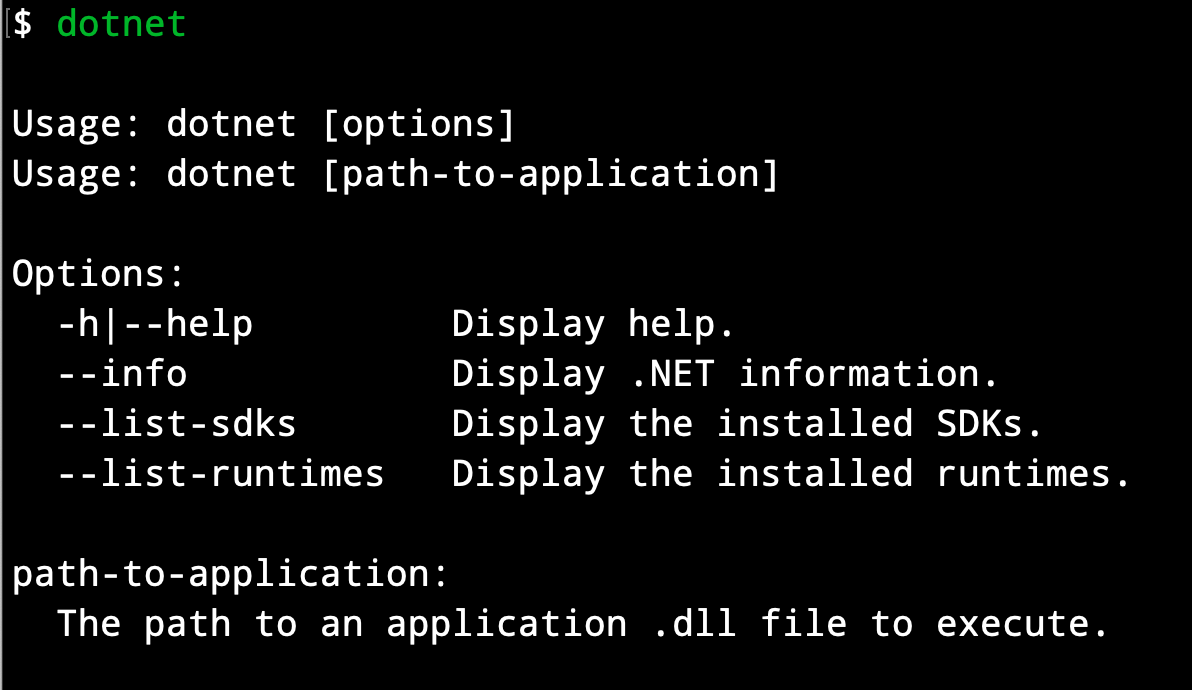The width and height of the screenshot is (1192, 690).
Task: Click the --list-sdks option
Action: pyautogui.click(x=177, y=424)
